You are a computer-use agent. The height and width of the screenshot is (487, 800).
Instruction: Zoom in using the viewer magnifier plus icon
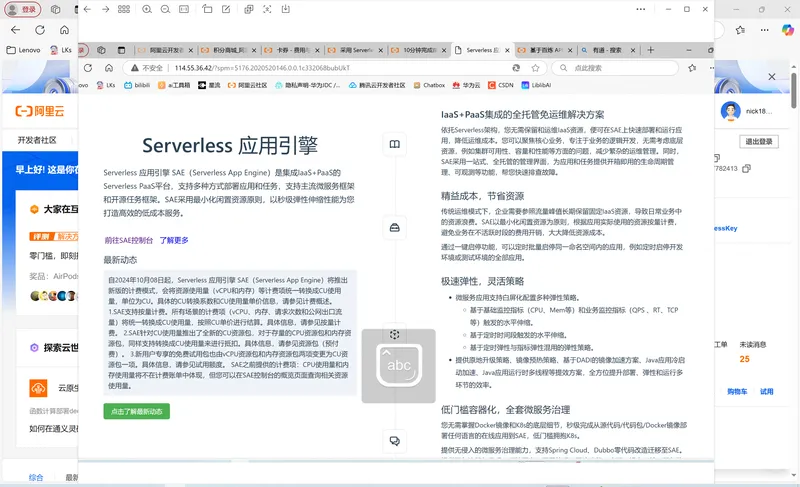point(147,9)
